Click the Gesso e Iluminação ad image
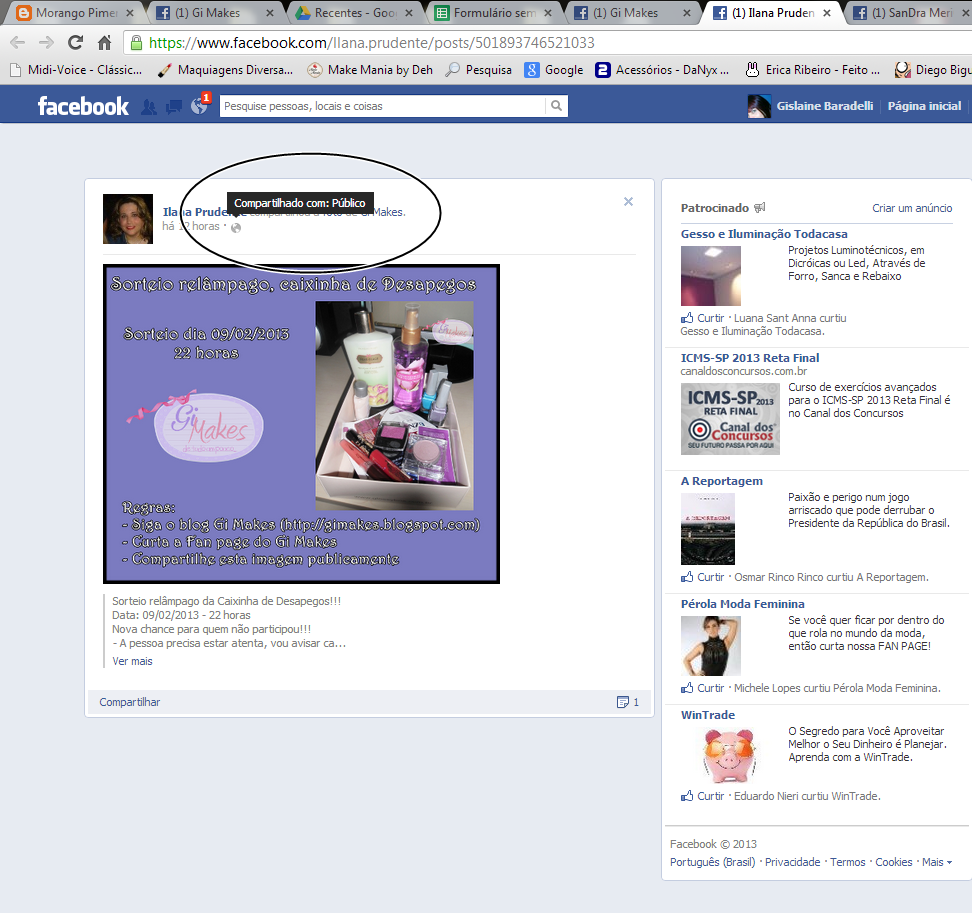Screen dimensions: 972x913 [710, 276]
